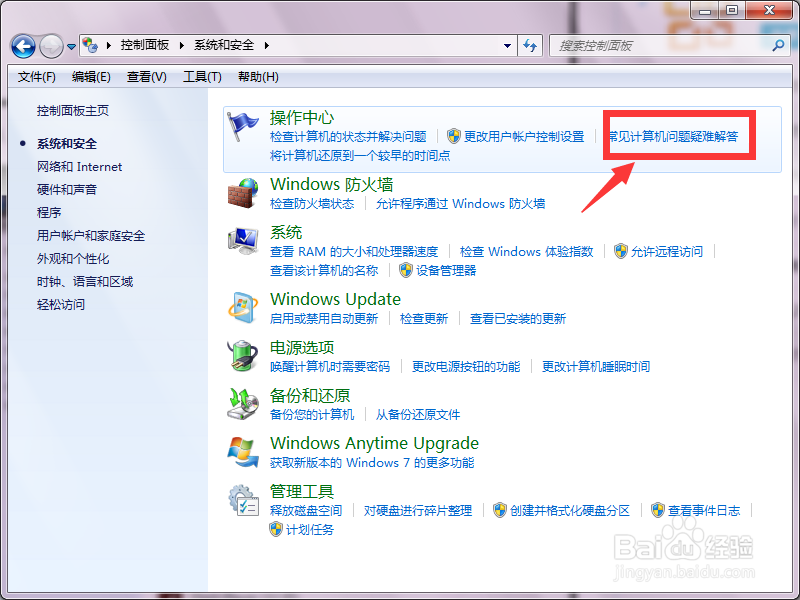Click the Power Options battery icon
This screenshot has height=600, width=800.
tap(242, 355)
